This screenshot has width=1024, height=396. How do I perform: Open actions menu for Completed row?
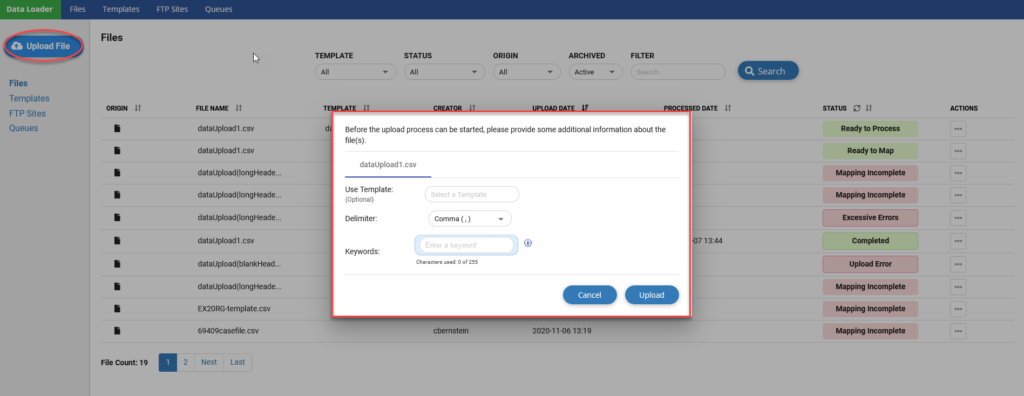958,241
